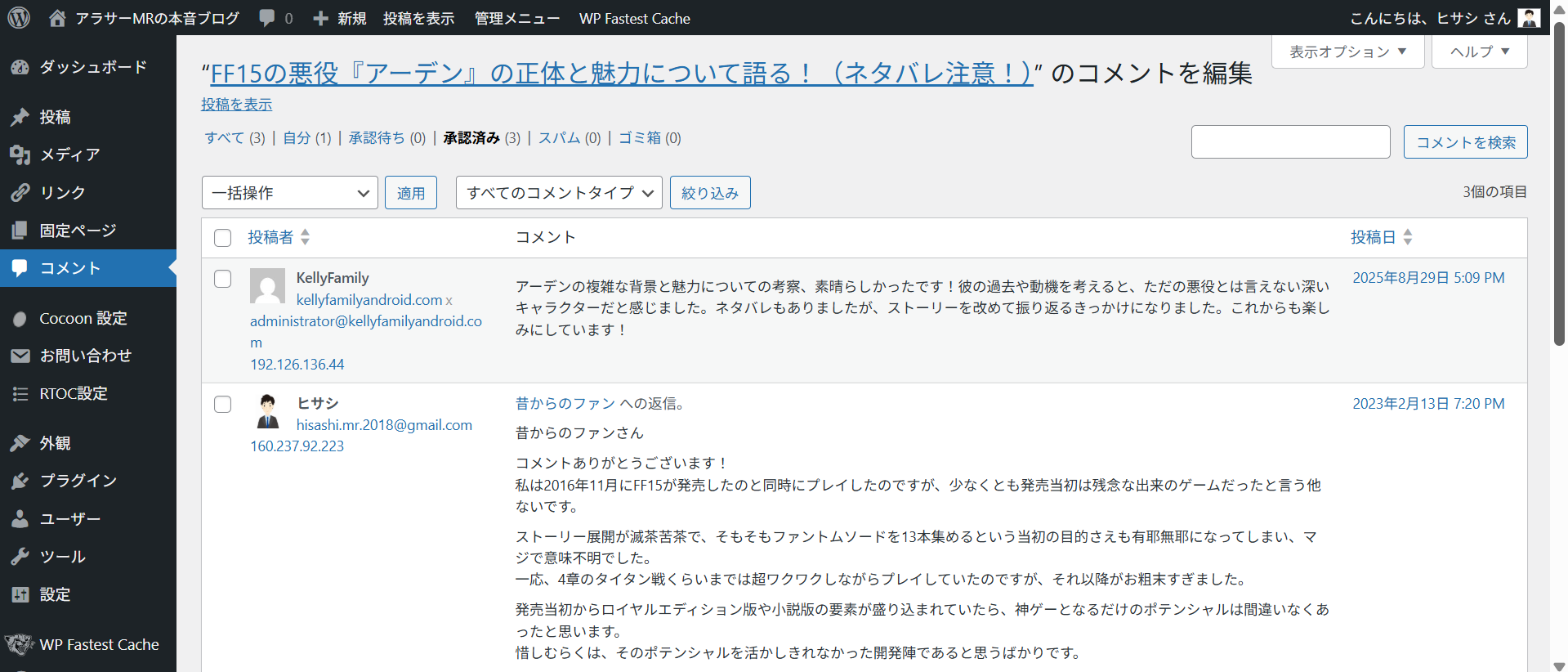
Task: Toggle the select-all comments checkbox
Action: point(222,238)
